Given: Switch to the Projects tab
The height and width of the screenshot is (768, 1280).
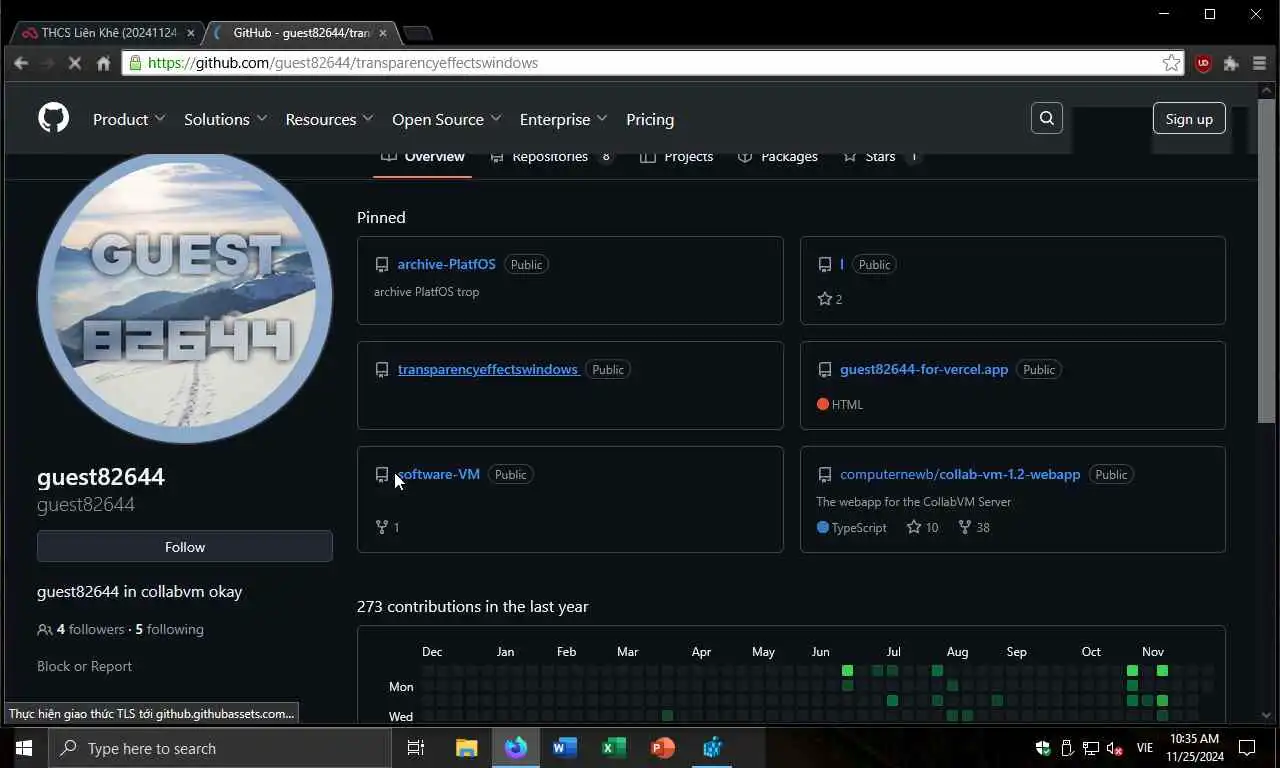Looking at the screenshot, I should tap(676, 157).
